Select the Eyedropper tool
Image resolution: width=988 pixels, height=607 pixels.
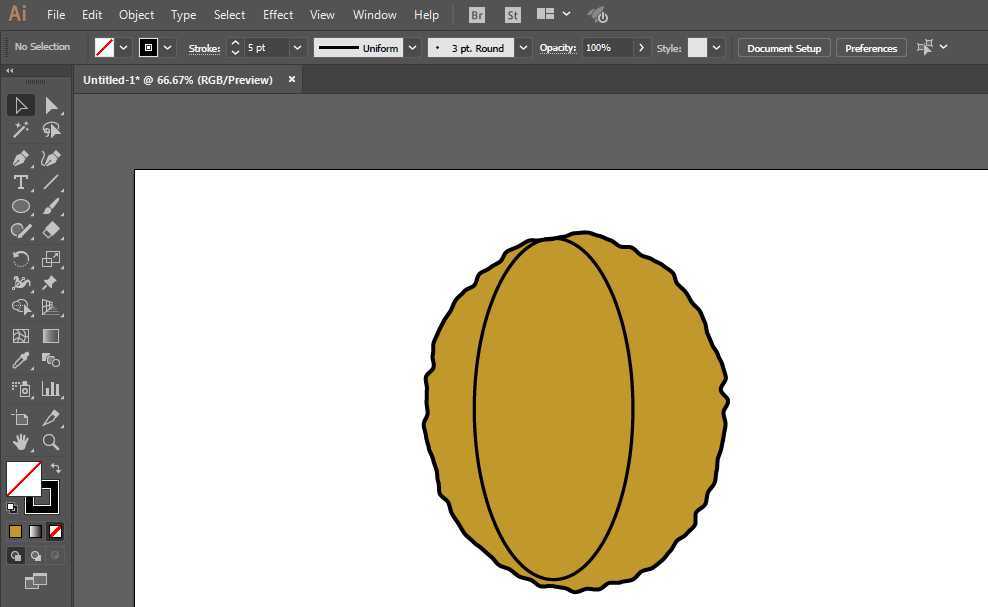21,361
